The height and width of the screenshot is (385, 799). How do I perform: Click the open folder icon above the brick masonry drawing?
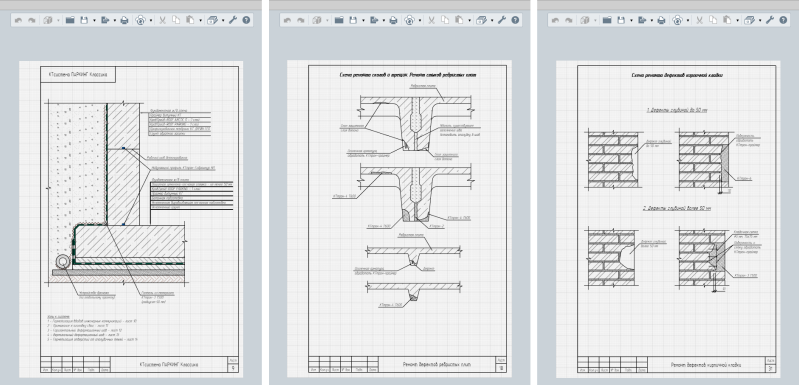coord(607,20)
